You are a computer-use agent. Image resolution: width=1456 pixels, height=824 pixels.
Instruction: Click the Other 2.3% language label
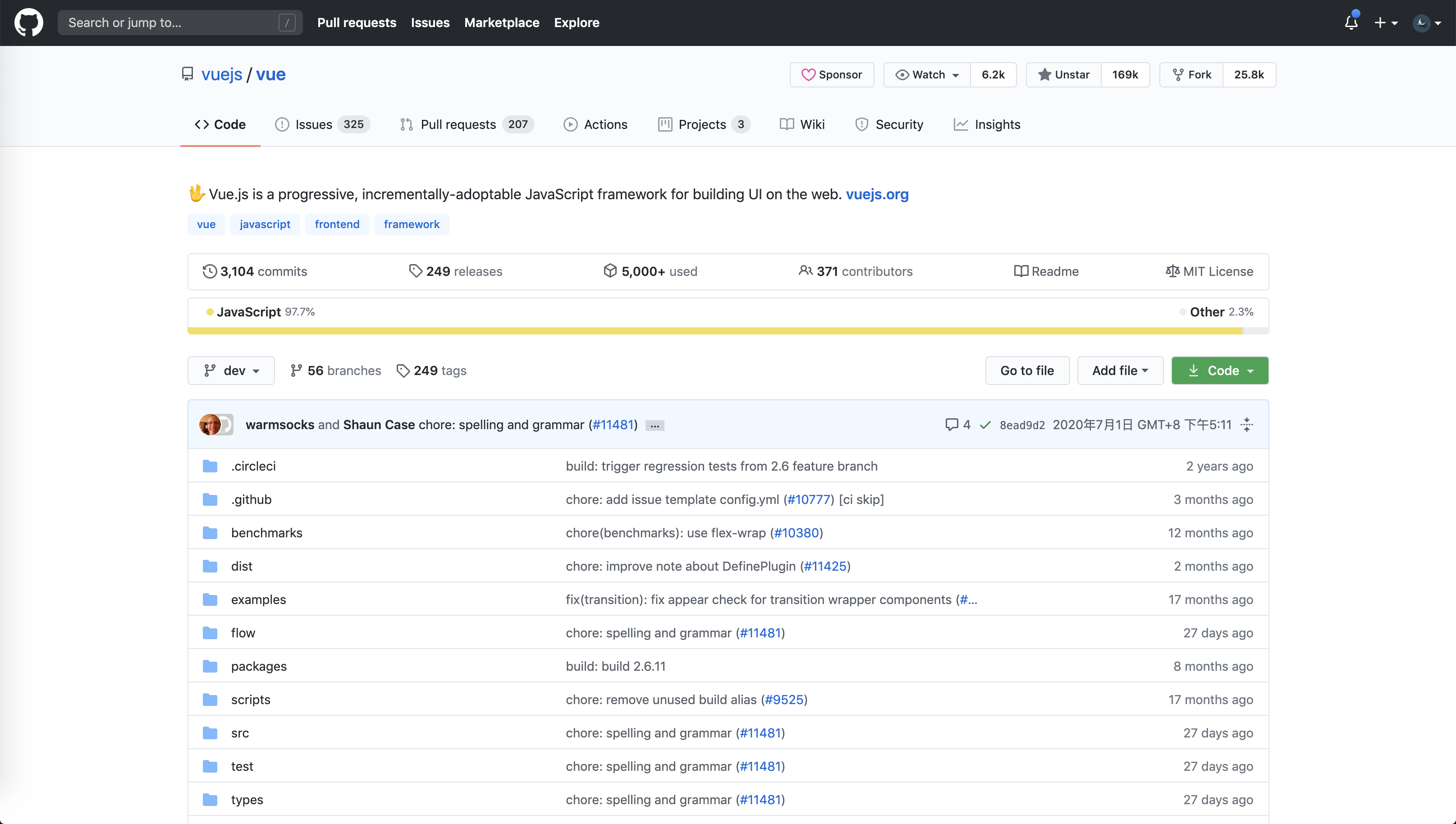tap(1216, 312)
